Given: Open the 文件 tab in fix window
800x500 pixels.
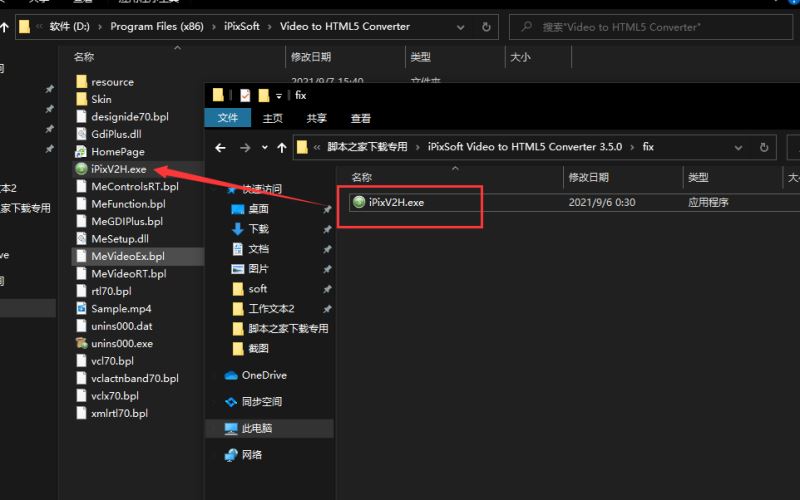Looking at the screenshot, I should (x=228, y=118).
